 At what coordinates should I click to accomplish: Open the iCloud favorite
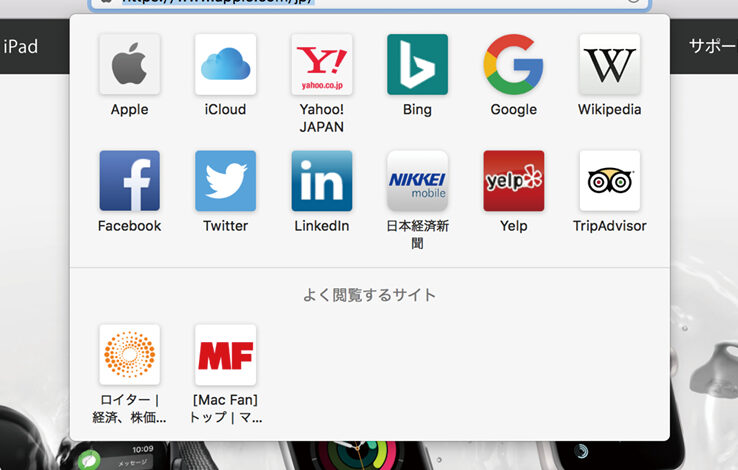click(x=225, y=64)
